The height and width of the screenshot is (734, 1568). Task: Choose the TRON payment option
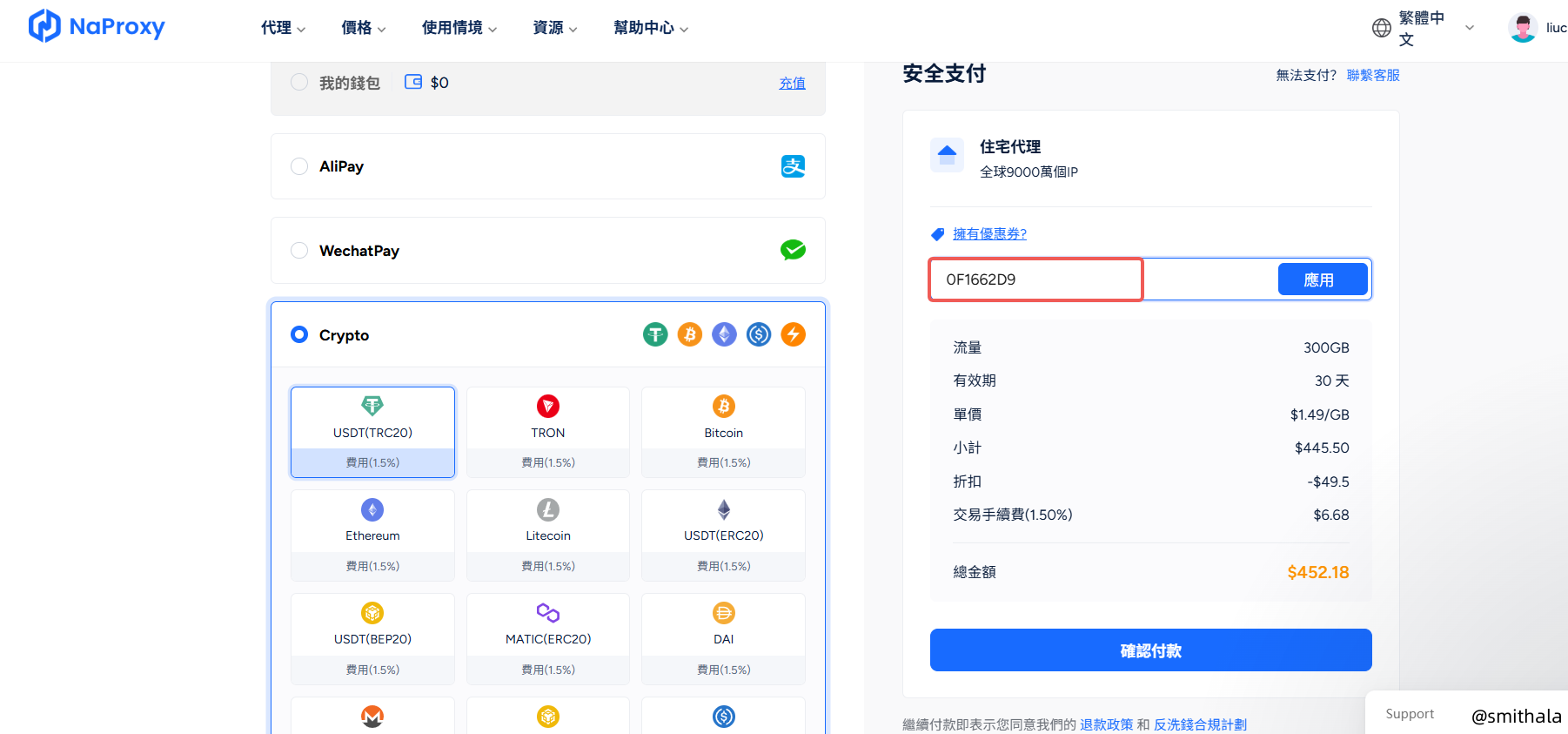[548, 432]
